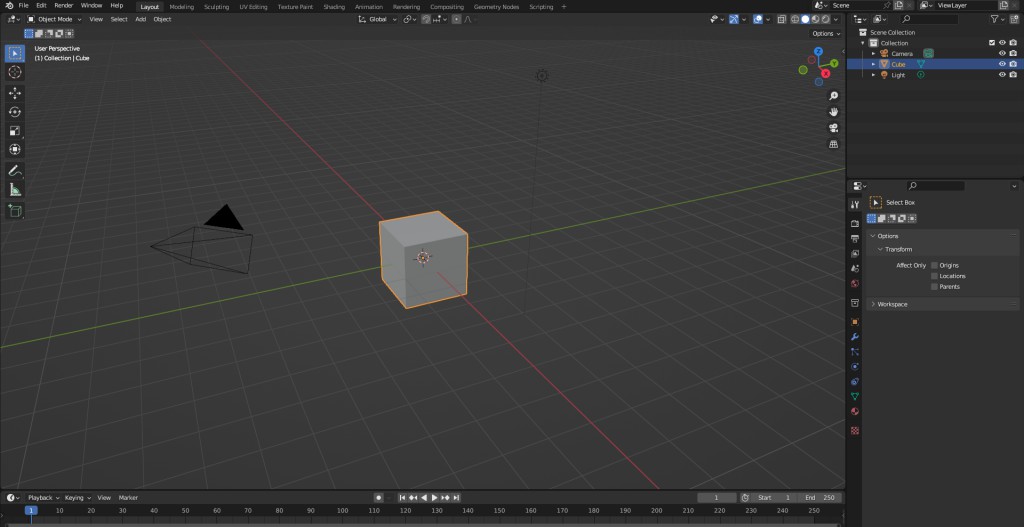Select the Move tool in the toolbar
The image size is (1024, 527).
click(15, 92)
